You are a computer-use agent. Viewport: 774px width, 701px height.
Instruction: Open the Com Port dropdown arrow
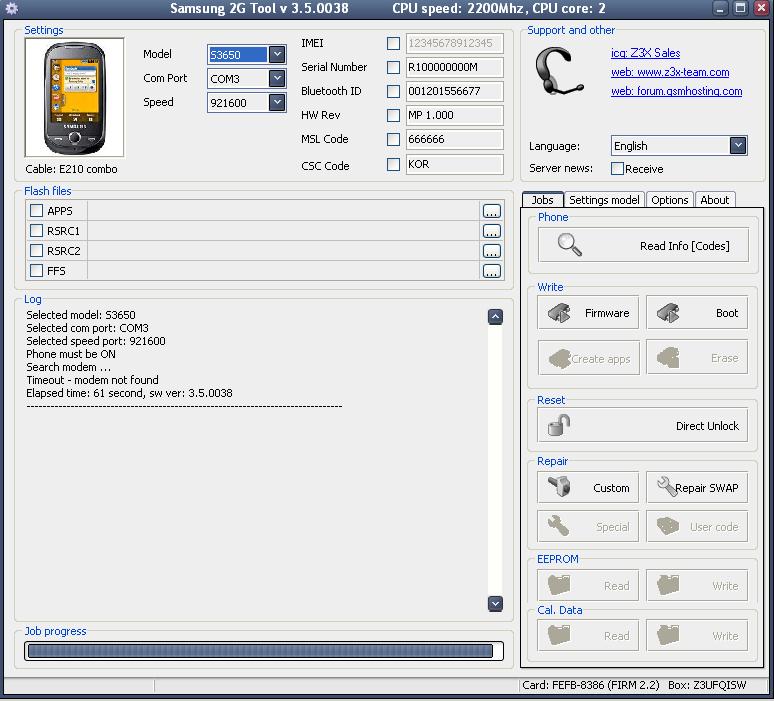(277, 78)
